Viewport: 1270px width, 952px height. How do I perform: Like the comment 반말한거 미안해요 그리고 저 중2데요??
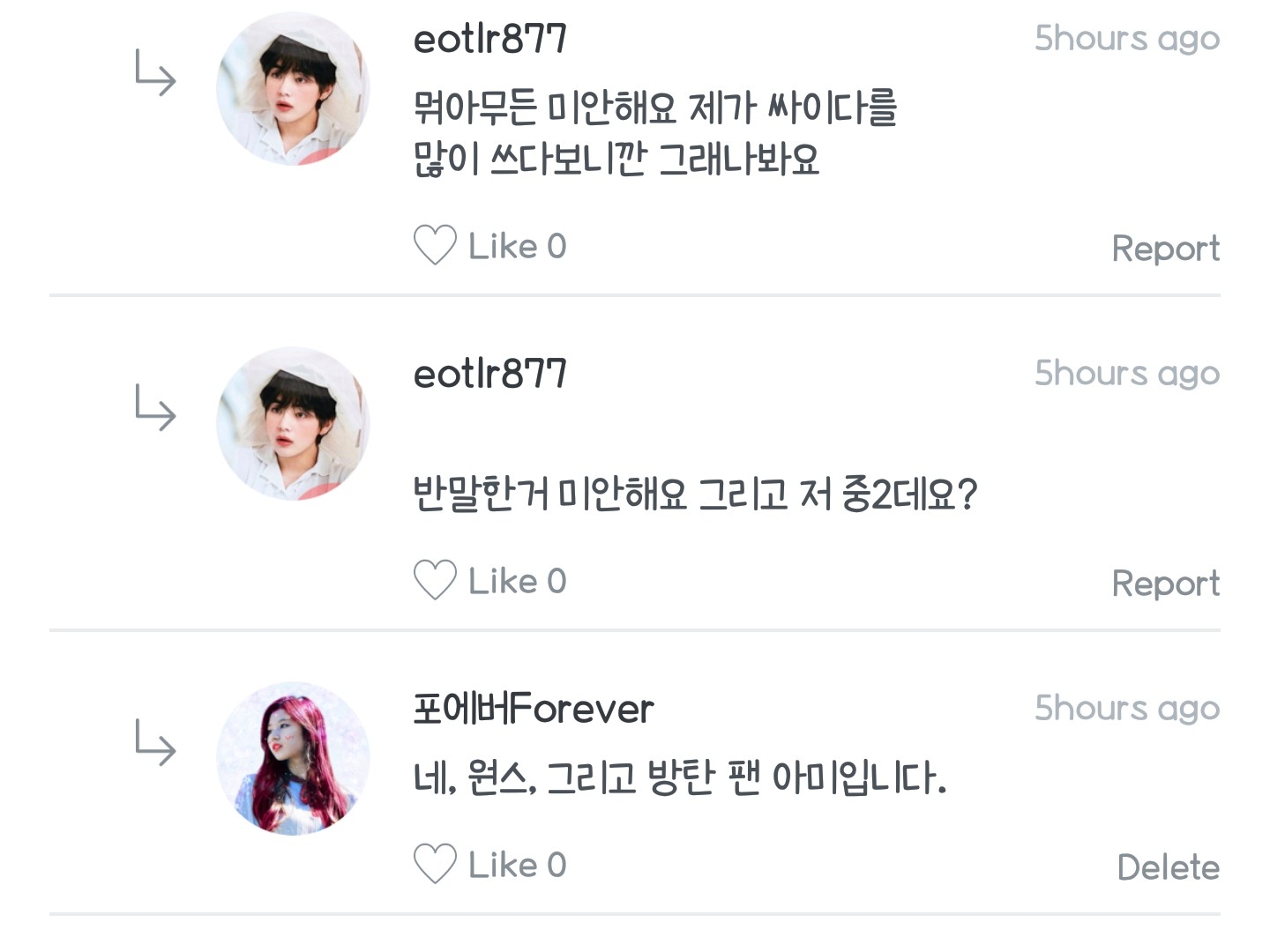click(x=435, y=580)
